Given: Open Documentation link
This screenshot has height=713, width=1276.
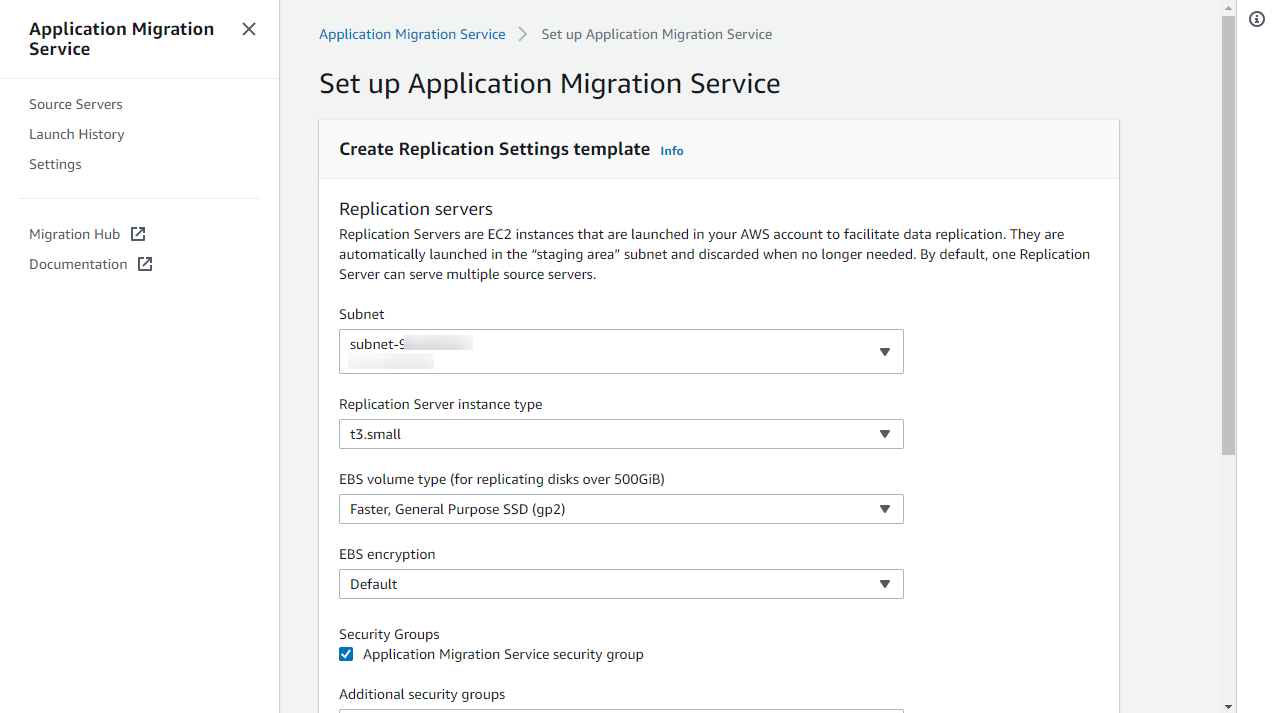Looking at the screenshot, I should (78, 264).
